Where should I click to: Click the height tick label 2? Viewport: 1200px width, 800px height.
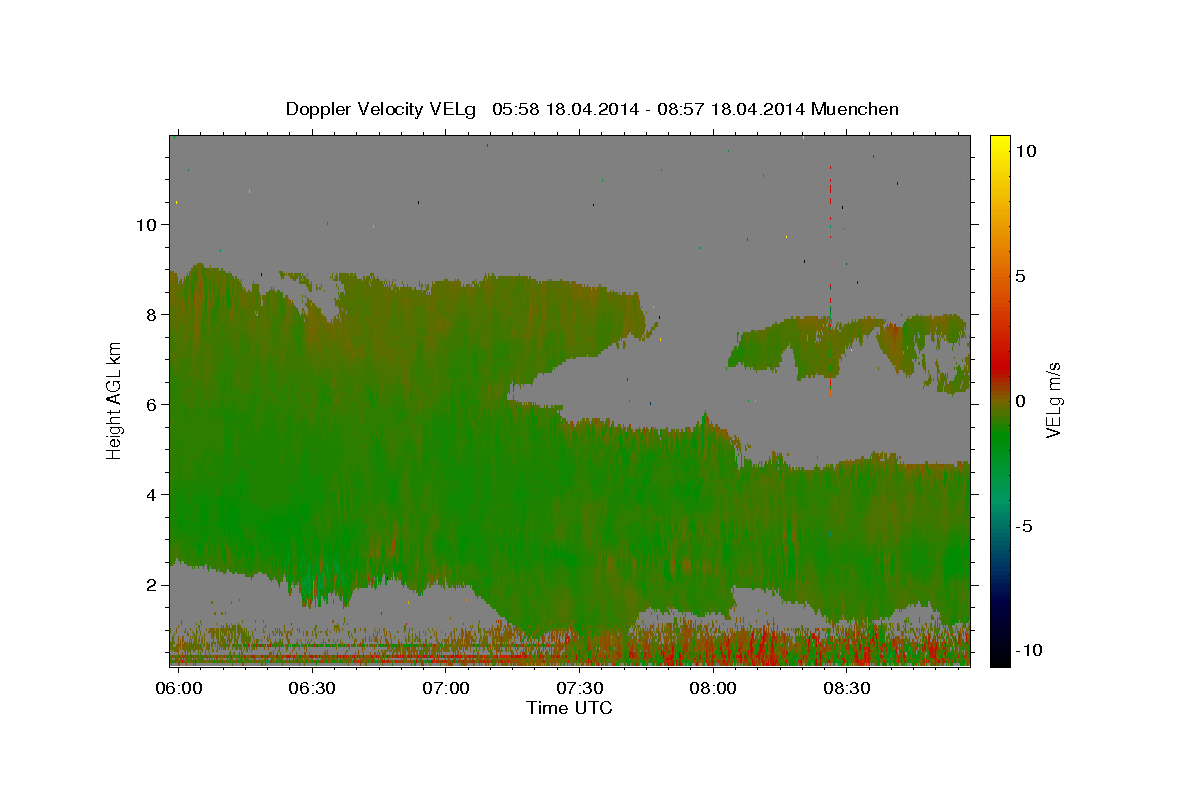pos(150,585)
